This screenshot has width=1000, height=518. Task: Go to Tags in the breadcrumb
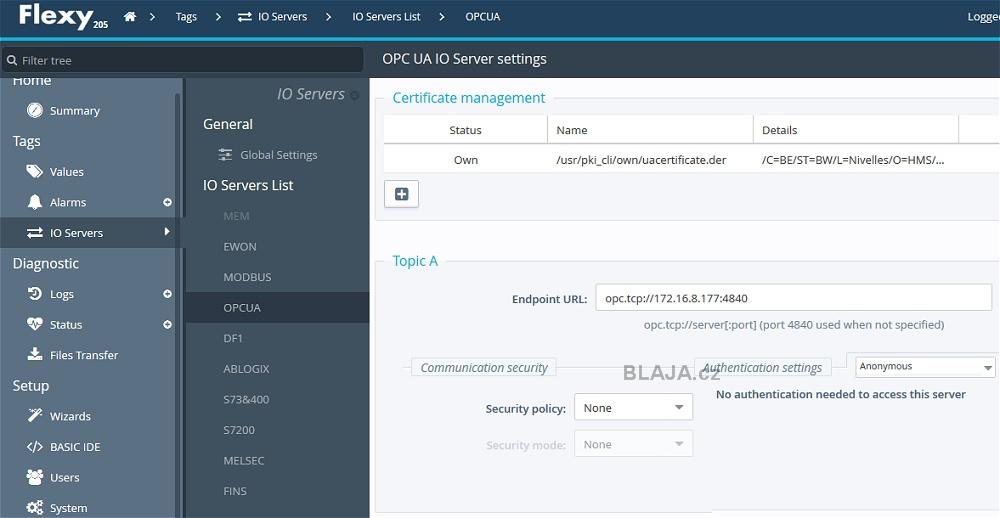point(186,17)
